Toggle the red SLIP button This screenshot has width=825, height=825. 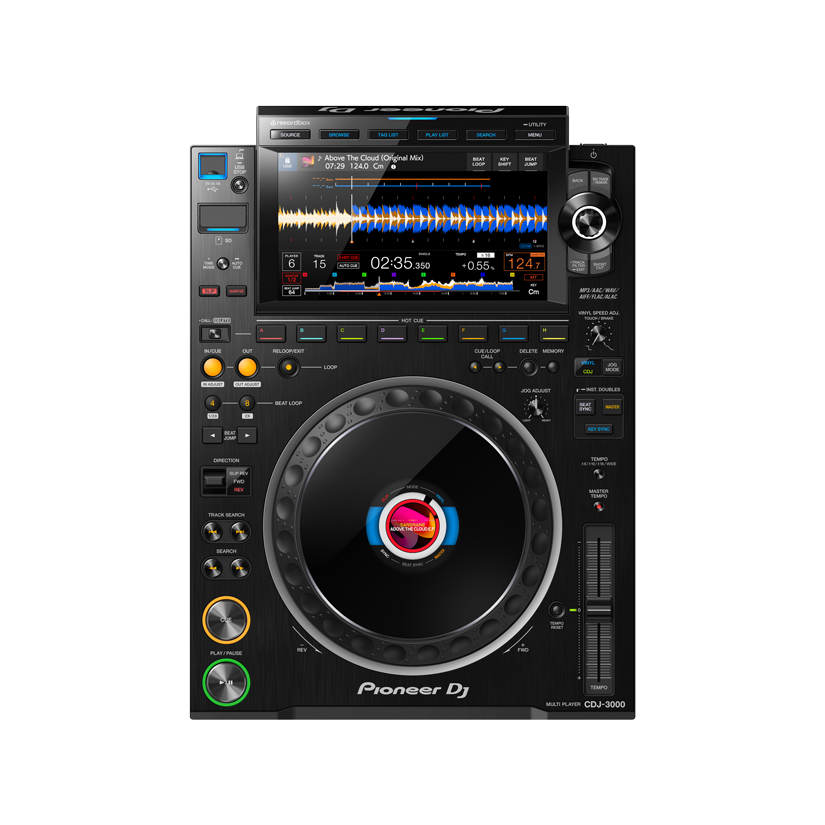[x=209, y=291]
